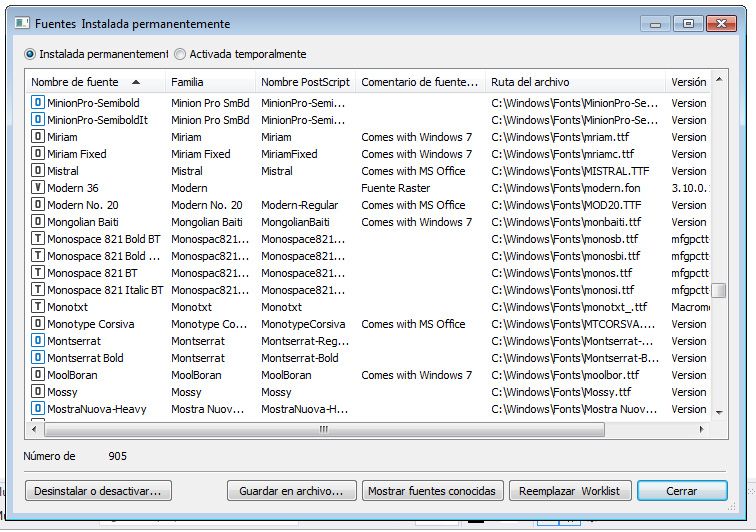Click the icon beside MostraNuova-Heavy

click(38, 409)
